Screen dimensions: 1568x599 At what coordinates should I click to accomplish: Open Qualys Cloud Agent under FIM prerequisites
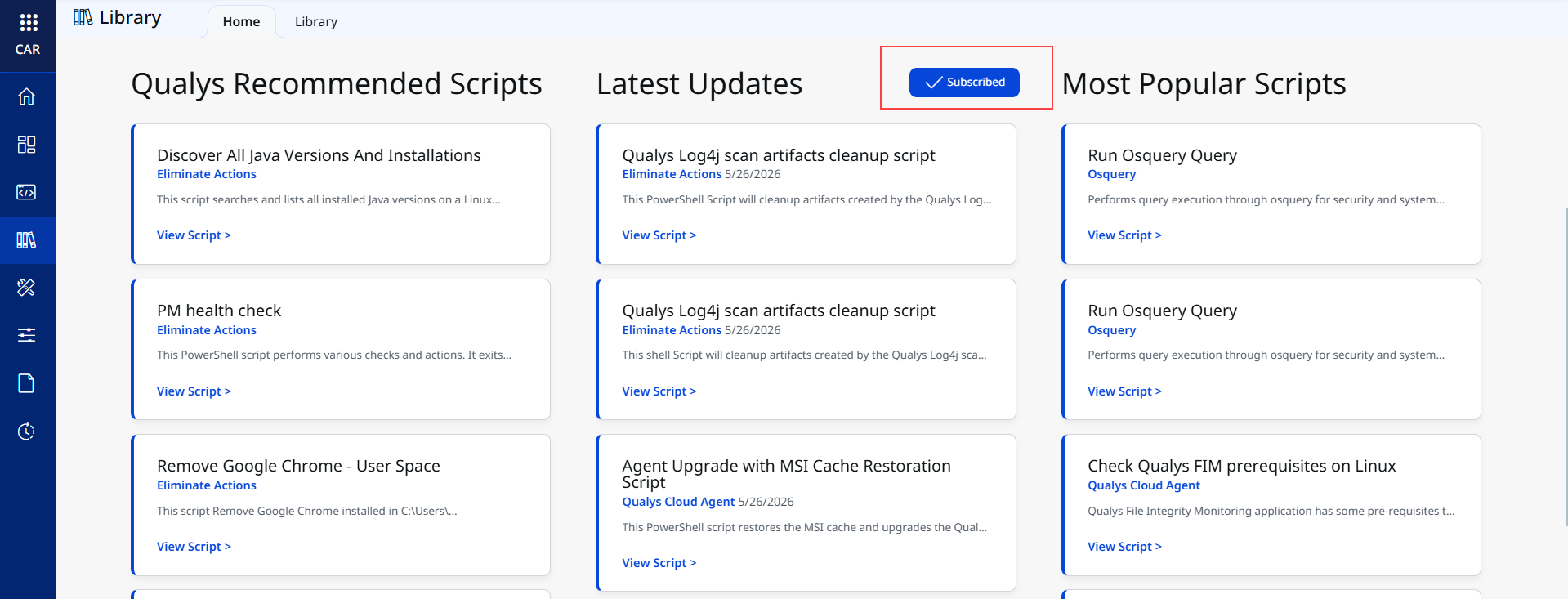1144,485
